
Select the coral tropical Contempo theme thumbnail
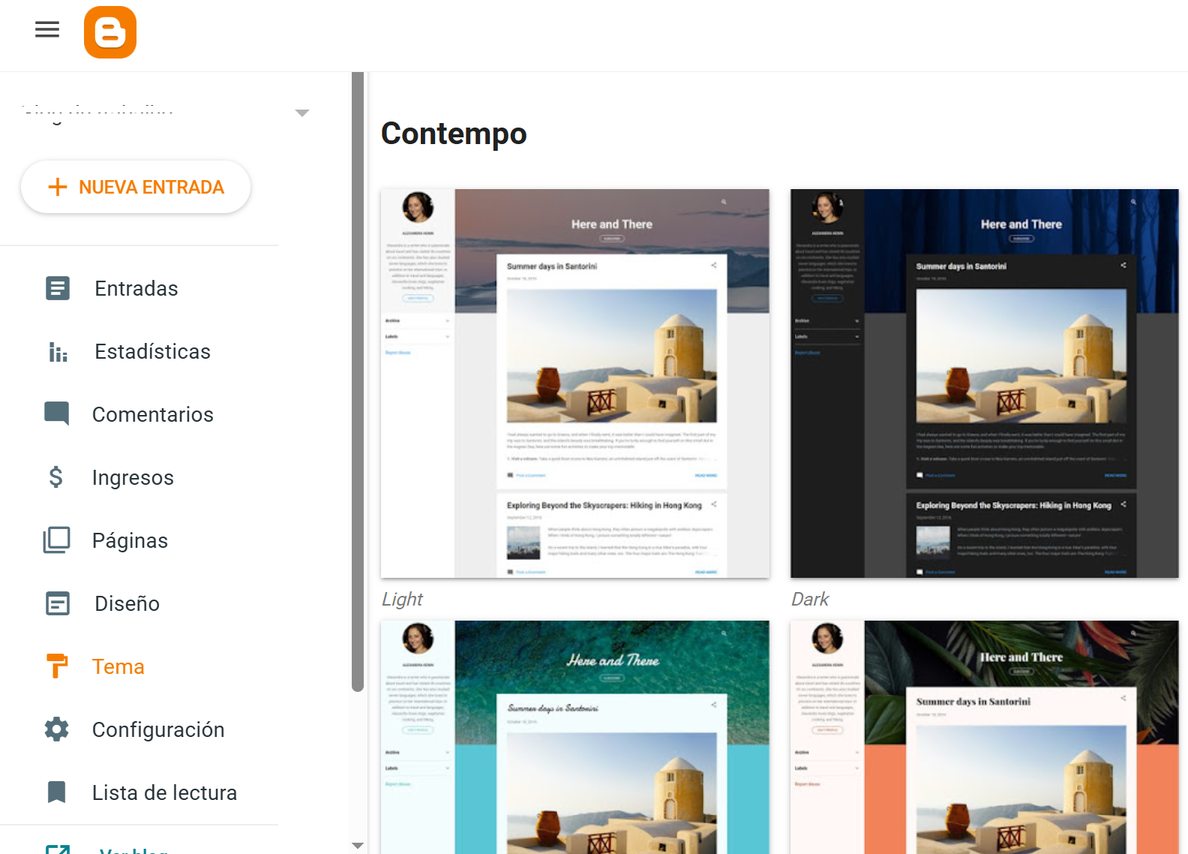(x=984, y=737)
